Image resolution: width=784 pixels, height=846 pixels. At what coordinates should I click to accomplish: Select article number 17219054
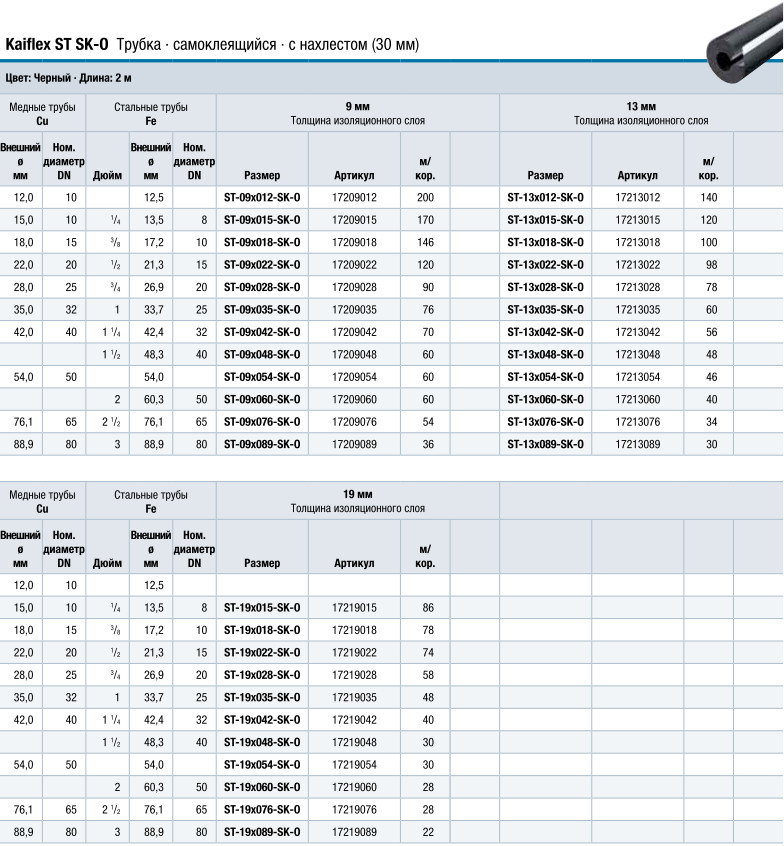354,765
